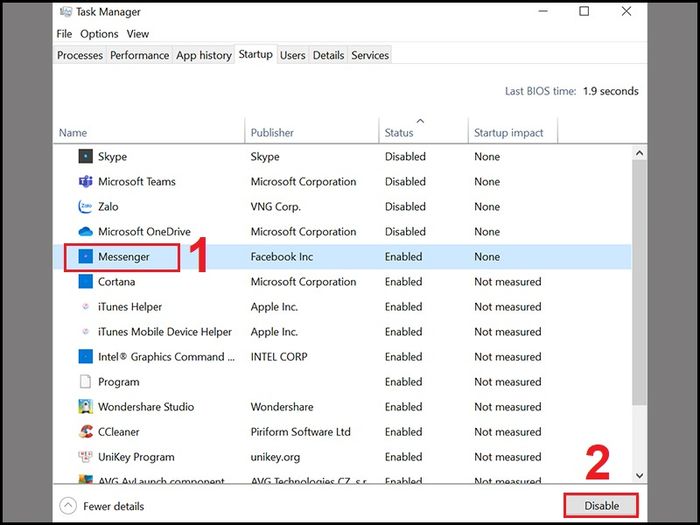Select the Messenger startup entry
The image size is (700, 525).
(124, 257)
